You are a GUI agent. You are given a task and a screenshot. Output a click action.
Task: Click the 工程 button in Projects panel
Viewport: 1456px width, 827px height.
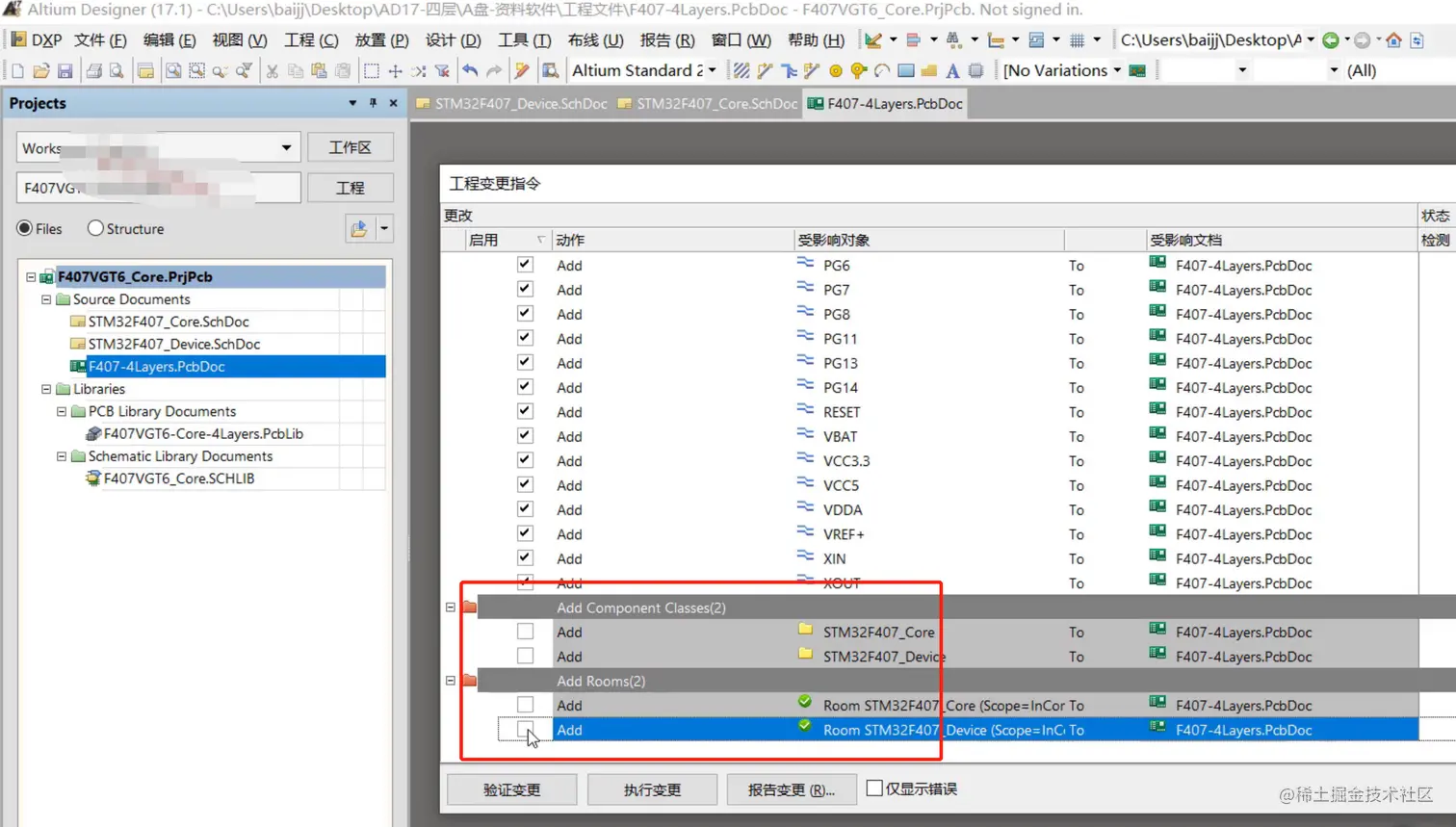pos(350,188)
